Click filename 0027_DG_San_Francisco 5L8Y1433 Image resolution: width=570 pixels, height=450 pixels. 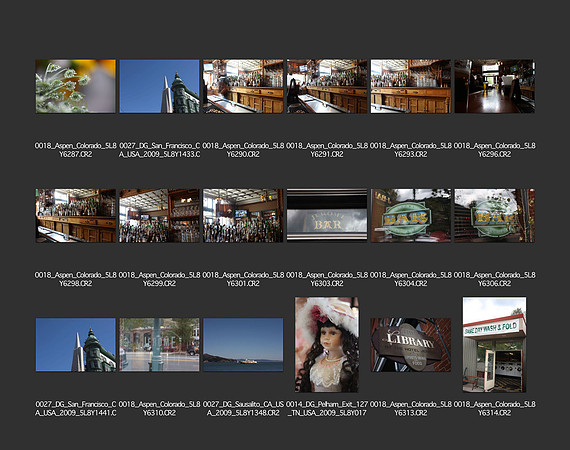160,150
